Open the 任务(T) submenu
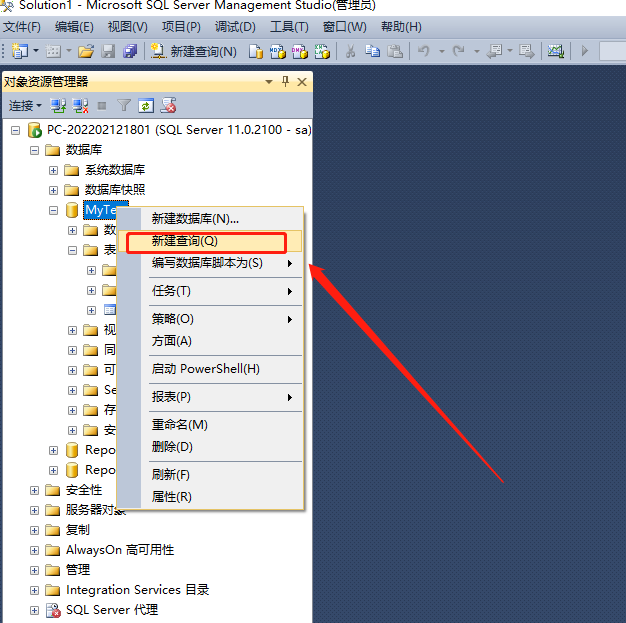 [x=210, y=291]
